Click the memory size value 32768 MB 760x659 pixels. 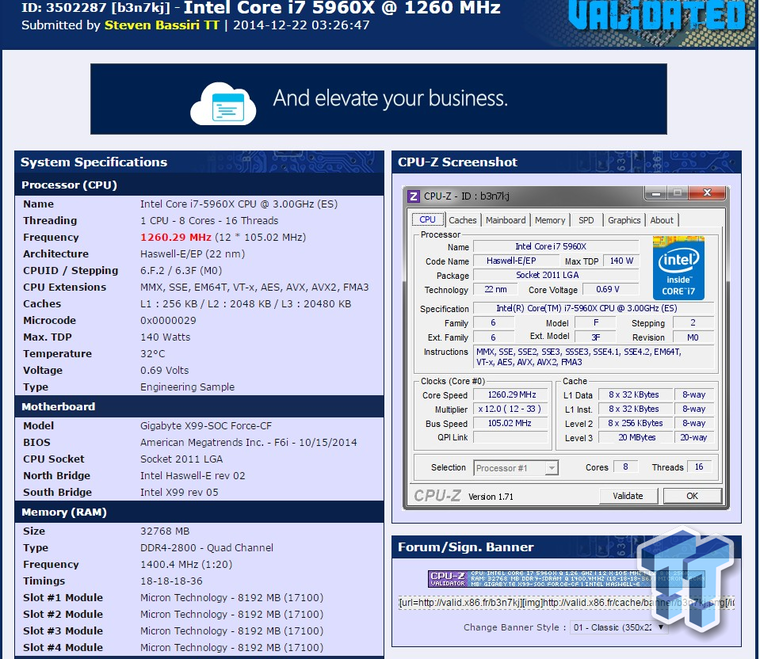point(165,531)
